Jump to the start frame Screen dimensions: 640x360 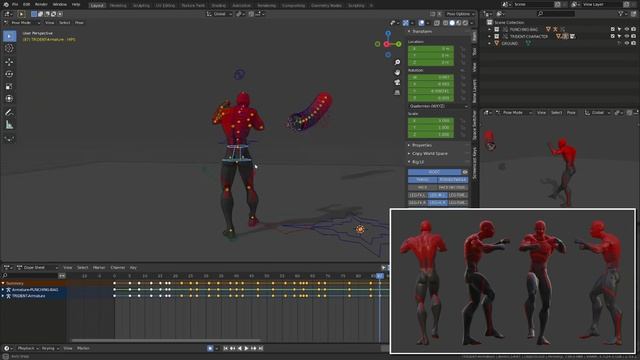pos(225,348)
